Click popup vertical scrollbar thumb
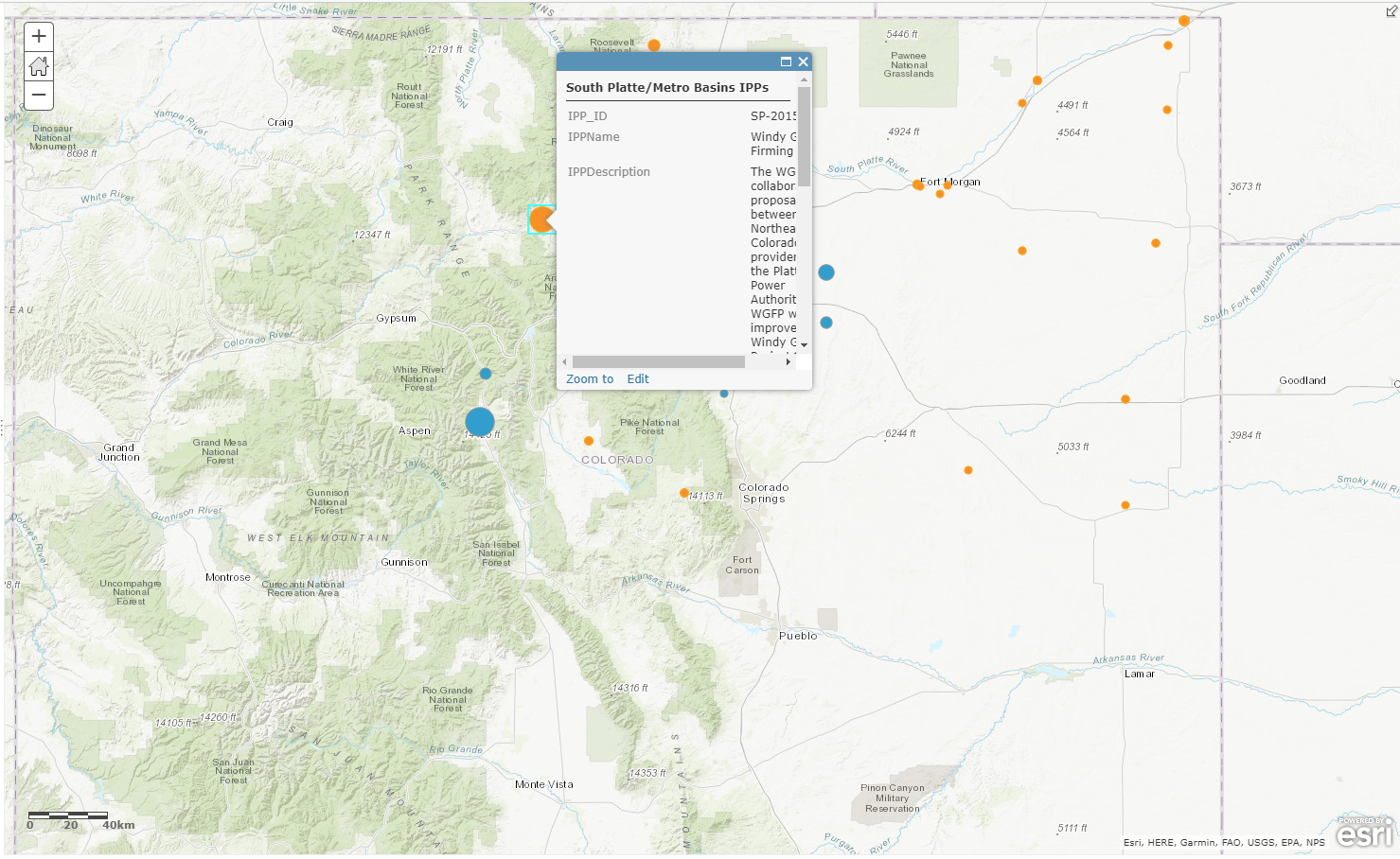The image size is (1400, 859). click(x=804, y=137)
